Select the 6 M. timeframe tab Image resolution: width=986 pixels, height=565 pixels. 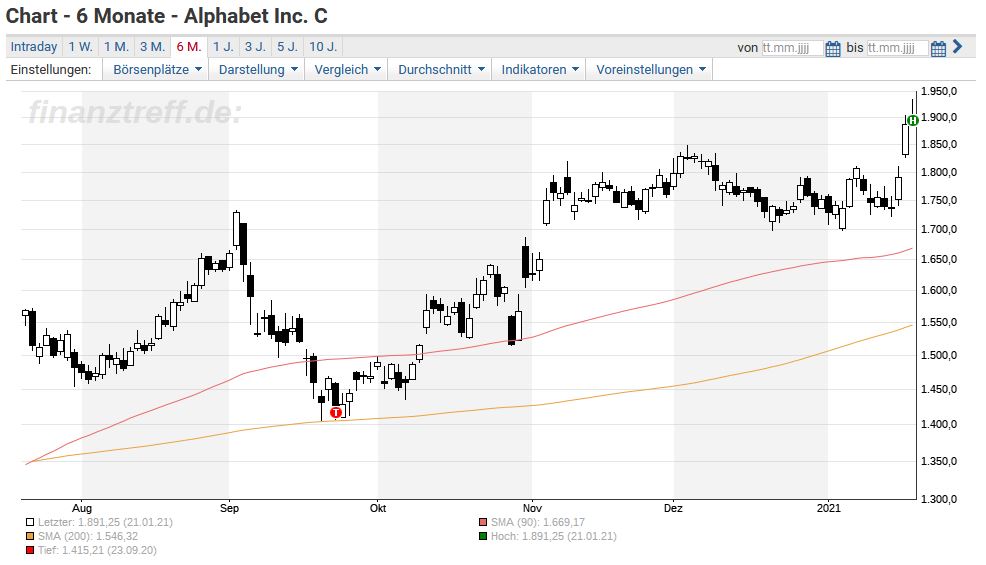click(189, 47)
